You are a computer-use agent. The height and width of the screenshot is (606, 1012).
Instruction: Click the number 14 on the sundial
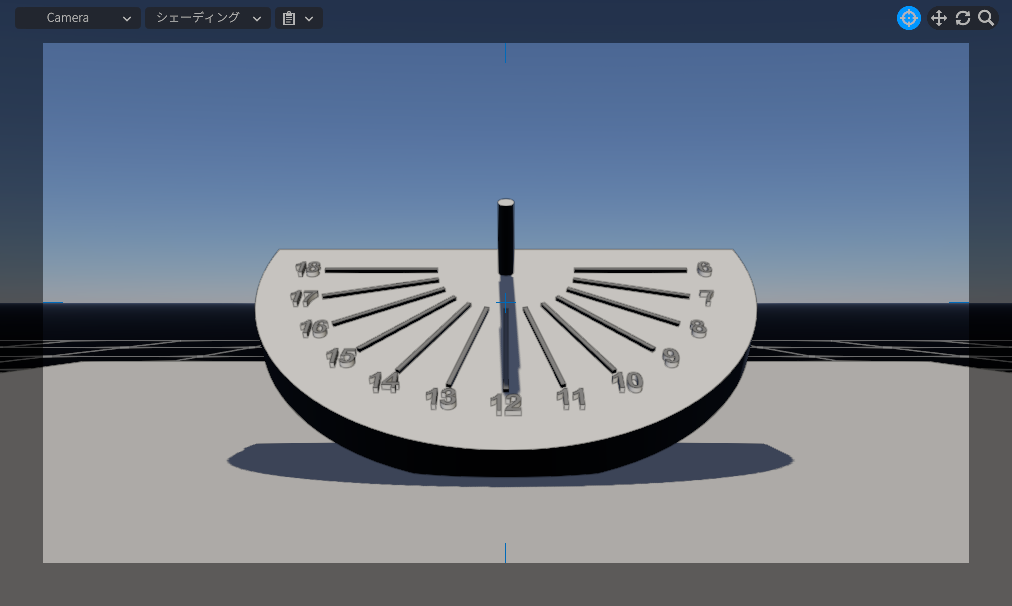pos(384,381)
